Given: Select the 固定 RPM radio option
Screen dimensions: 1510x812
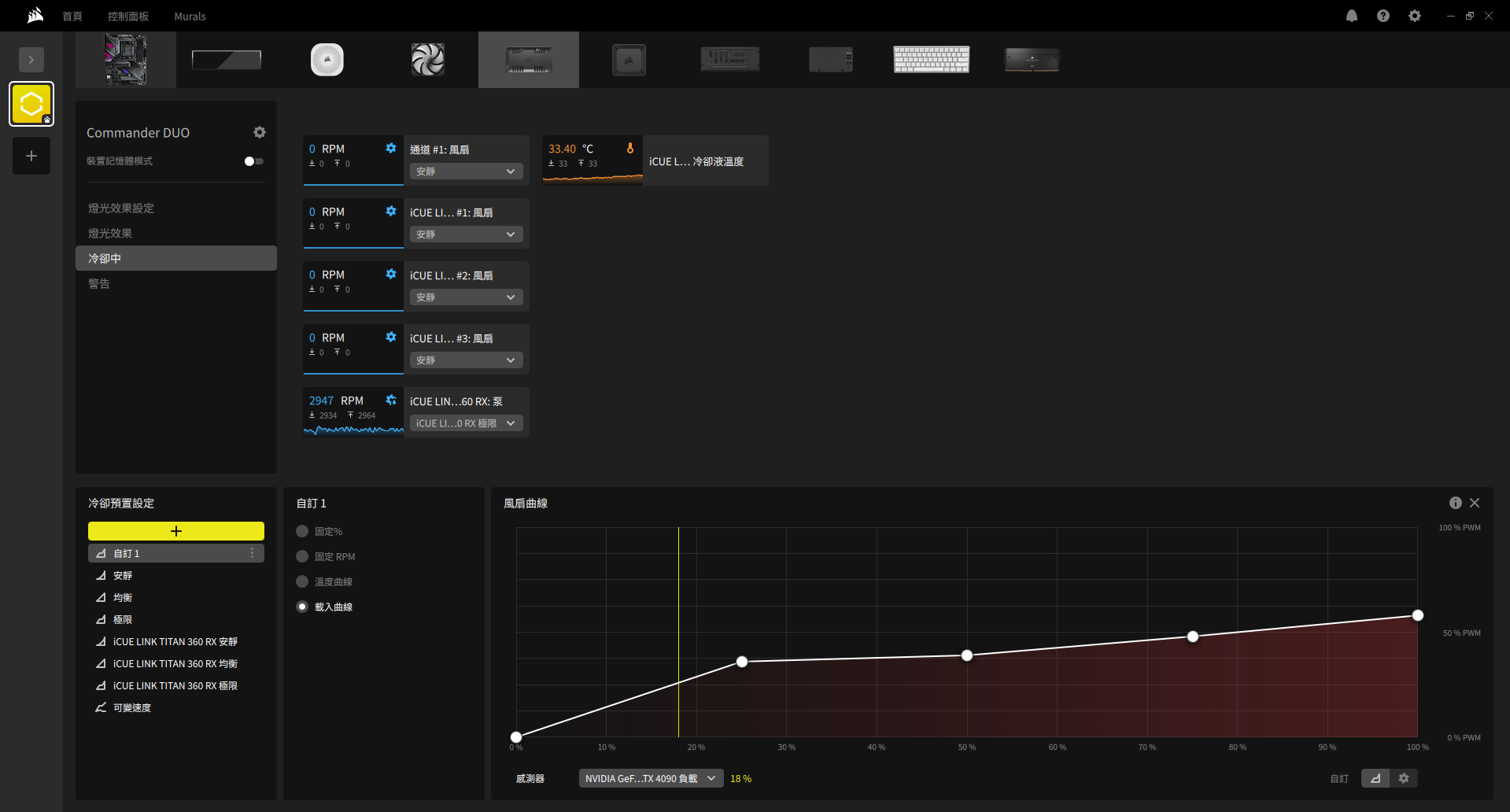Looking at the screenshot, I should (x=302, y=557).
